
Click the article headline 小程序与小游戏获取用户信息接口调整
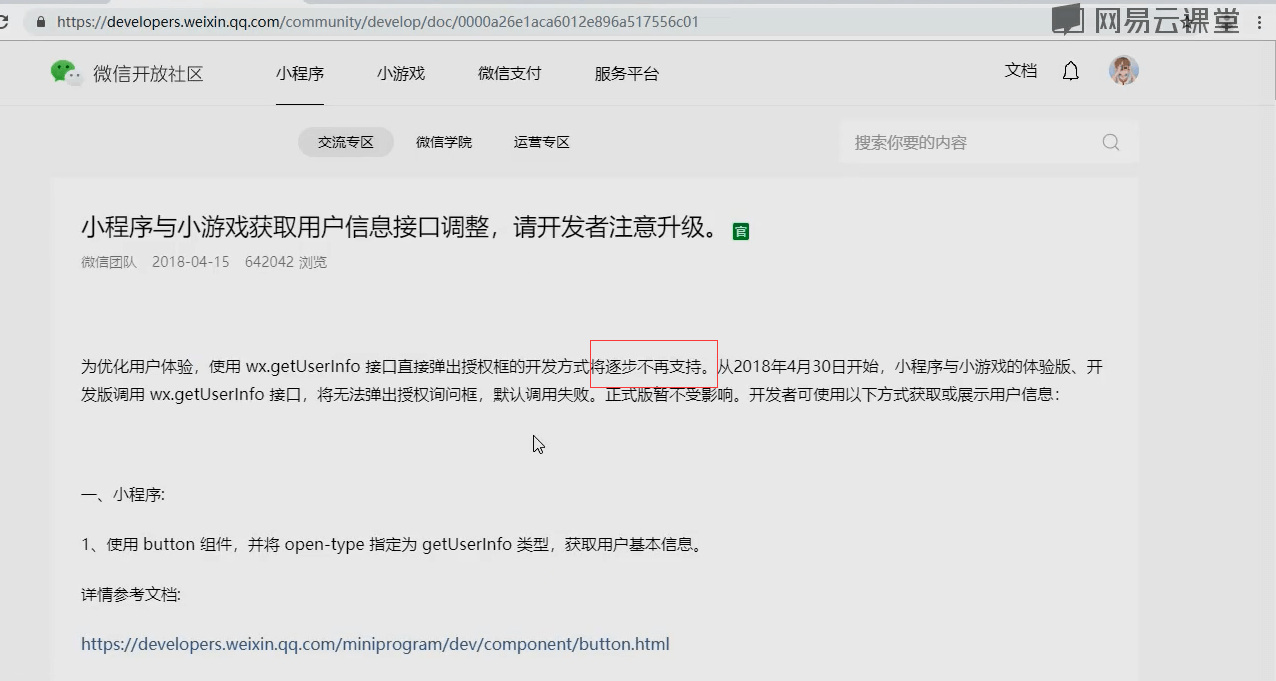click(400, 228)
